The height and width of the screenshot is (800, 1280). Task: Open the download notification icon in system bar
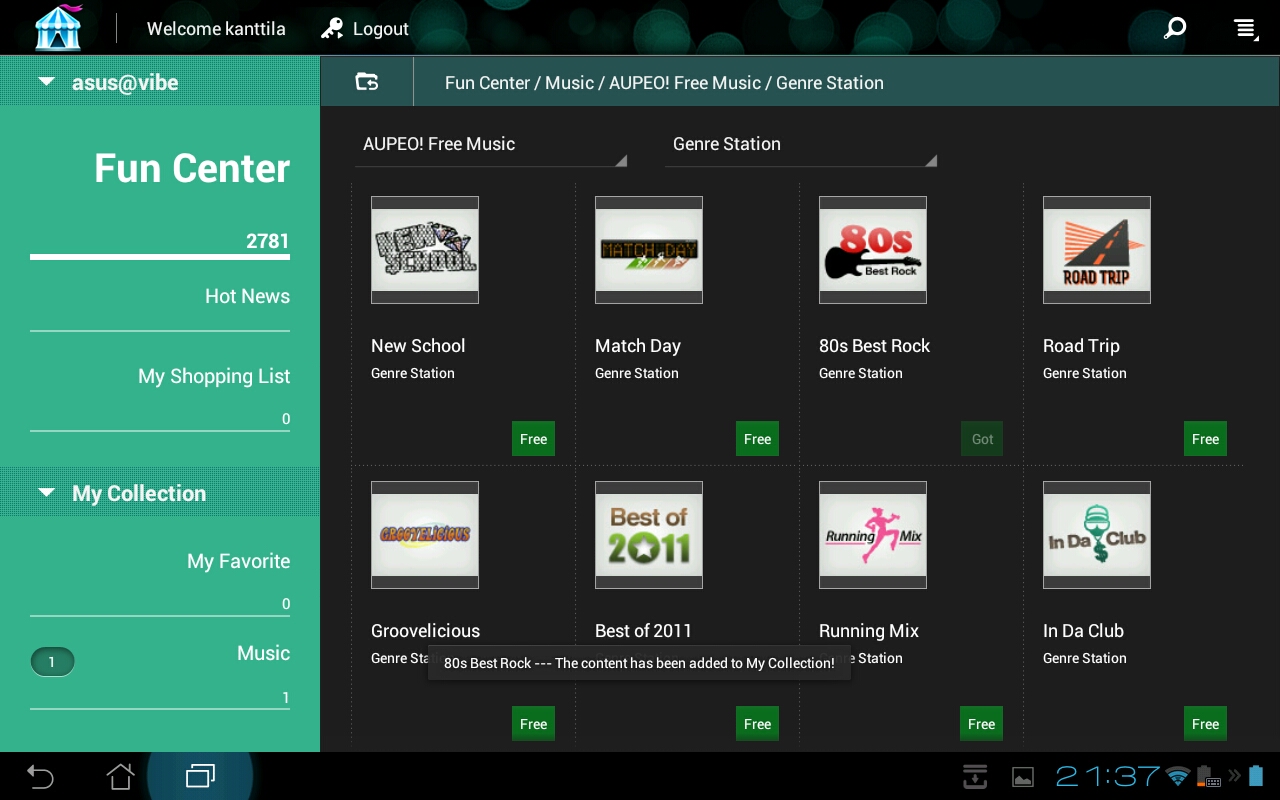tap(975, 776)
